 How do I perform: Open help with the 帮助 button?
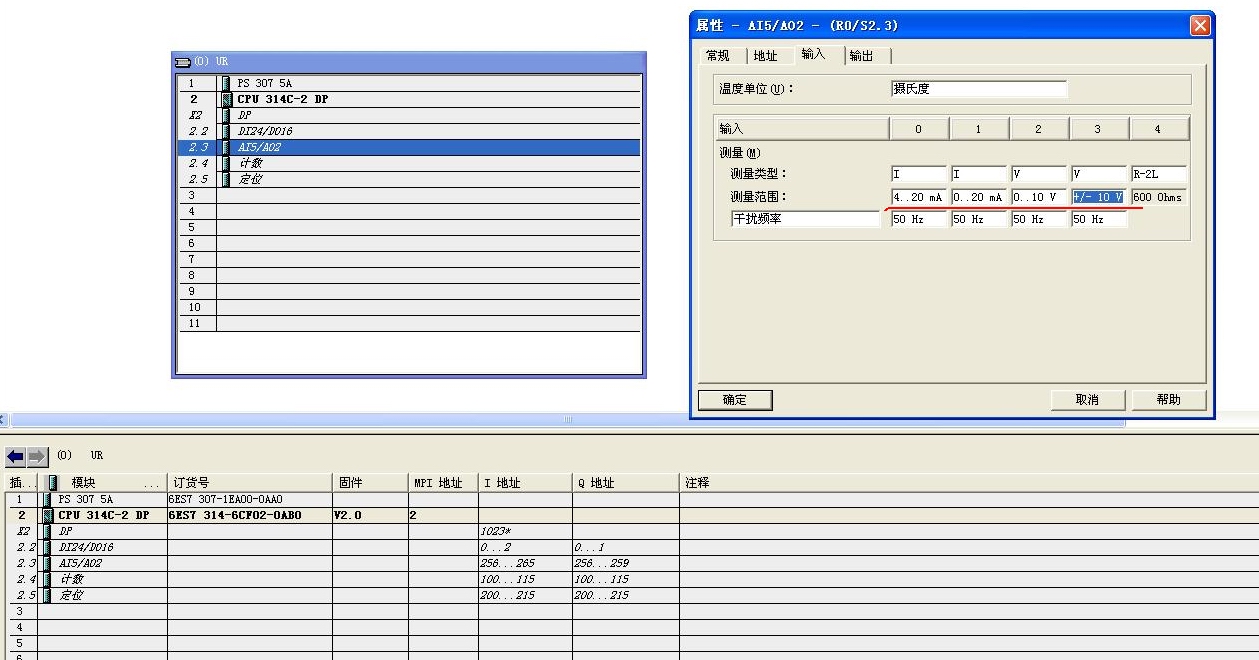(x=1168, y=399)
